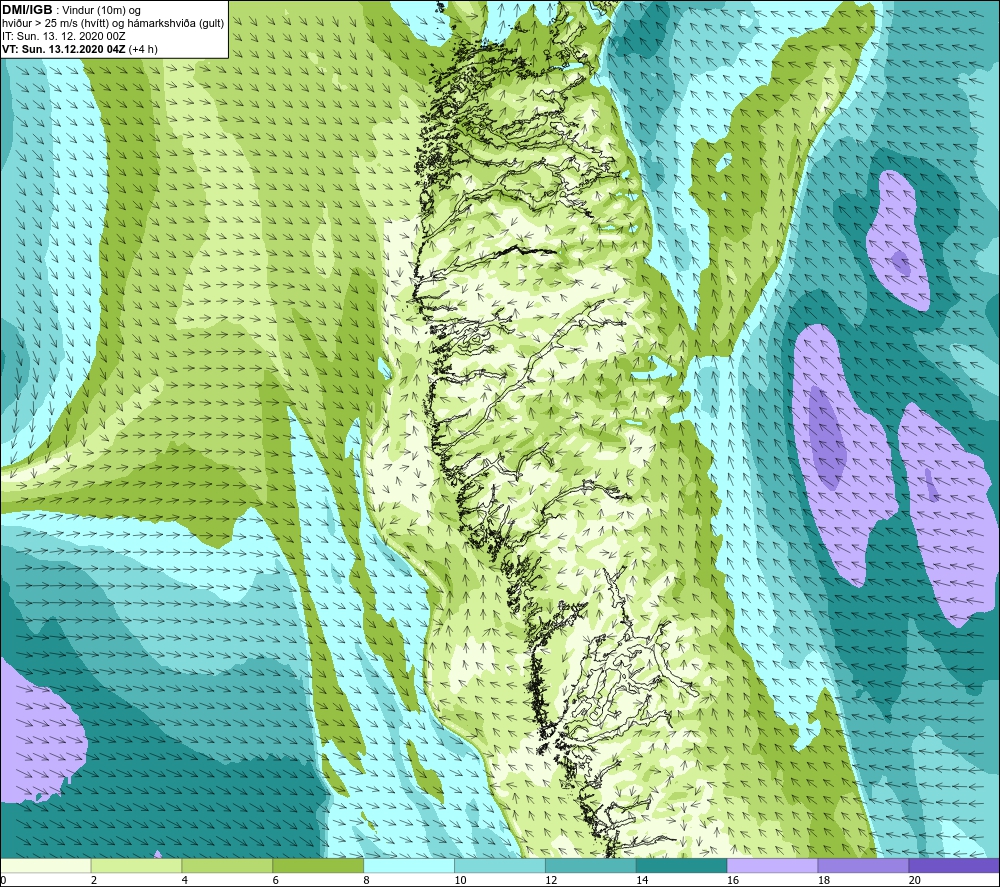Click the pale 0–2 m/s legend swatch
This screenshot has width=1000, height=887.
46,865
